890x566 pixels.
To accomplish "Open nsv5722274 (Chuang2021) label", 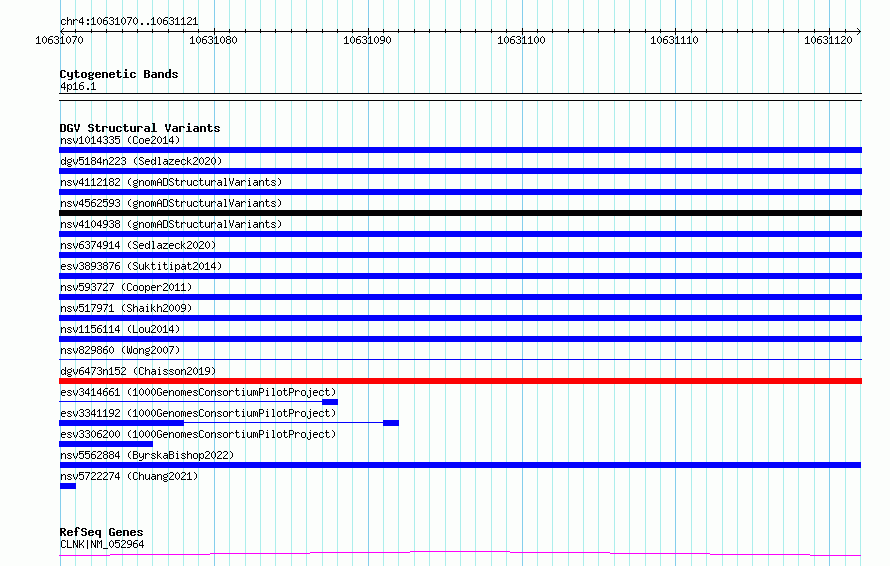I will click(x=129, y=476).
